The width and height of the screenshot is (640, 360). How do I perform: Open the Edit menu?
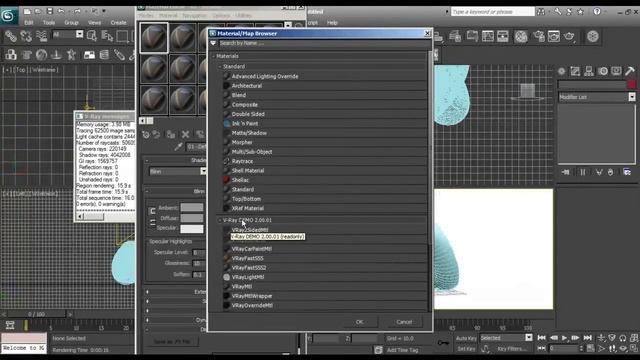pos(29,23)
